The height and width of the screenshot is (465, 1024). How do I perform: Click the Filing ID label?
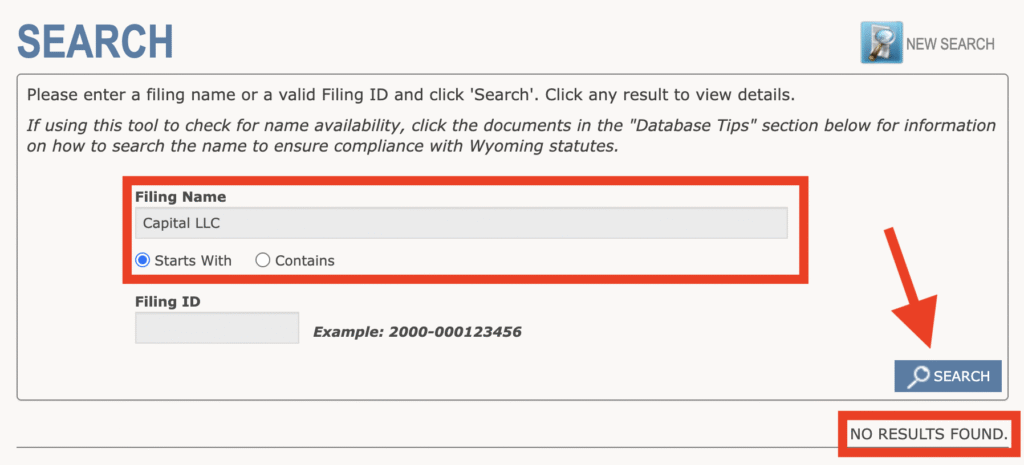coord(168,300)
